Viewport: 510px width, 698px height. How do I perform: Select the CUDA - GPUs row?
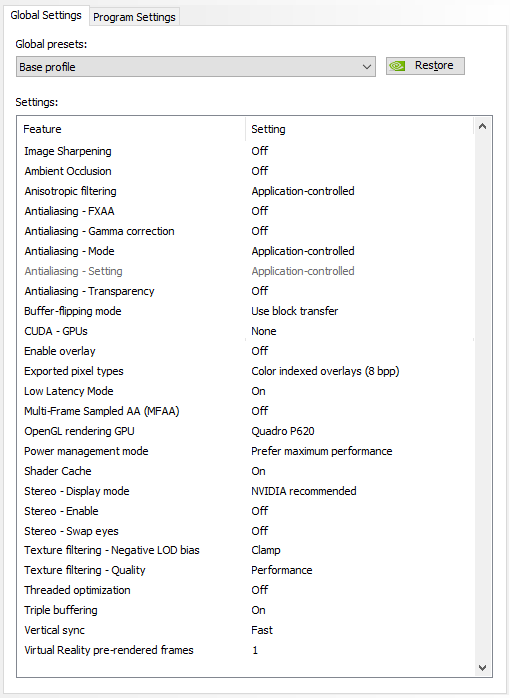pos(245,331)
